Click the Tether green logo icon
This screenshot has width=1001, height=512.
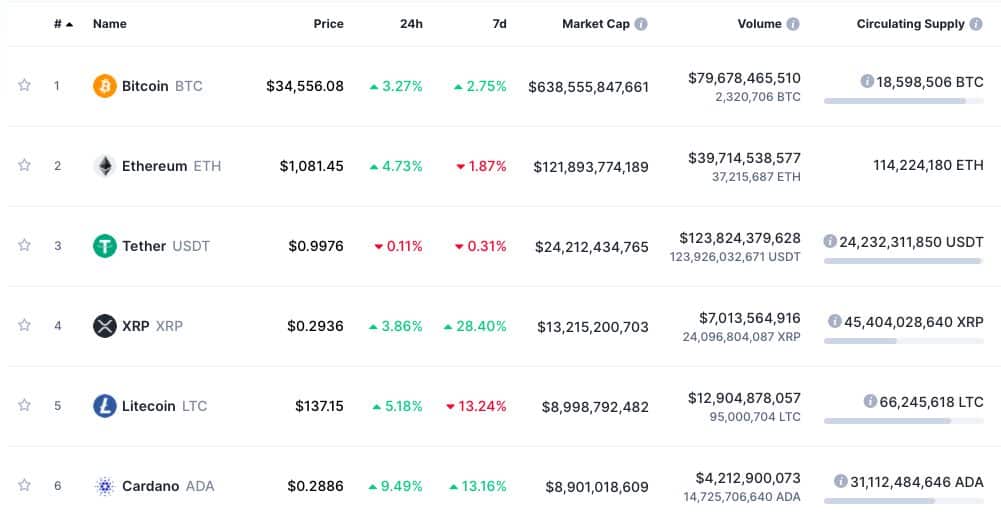pos(105,246)
